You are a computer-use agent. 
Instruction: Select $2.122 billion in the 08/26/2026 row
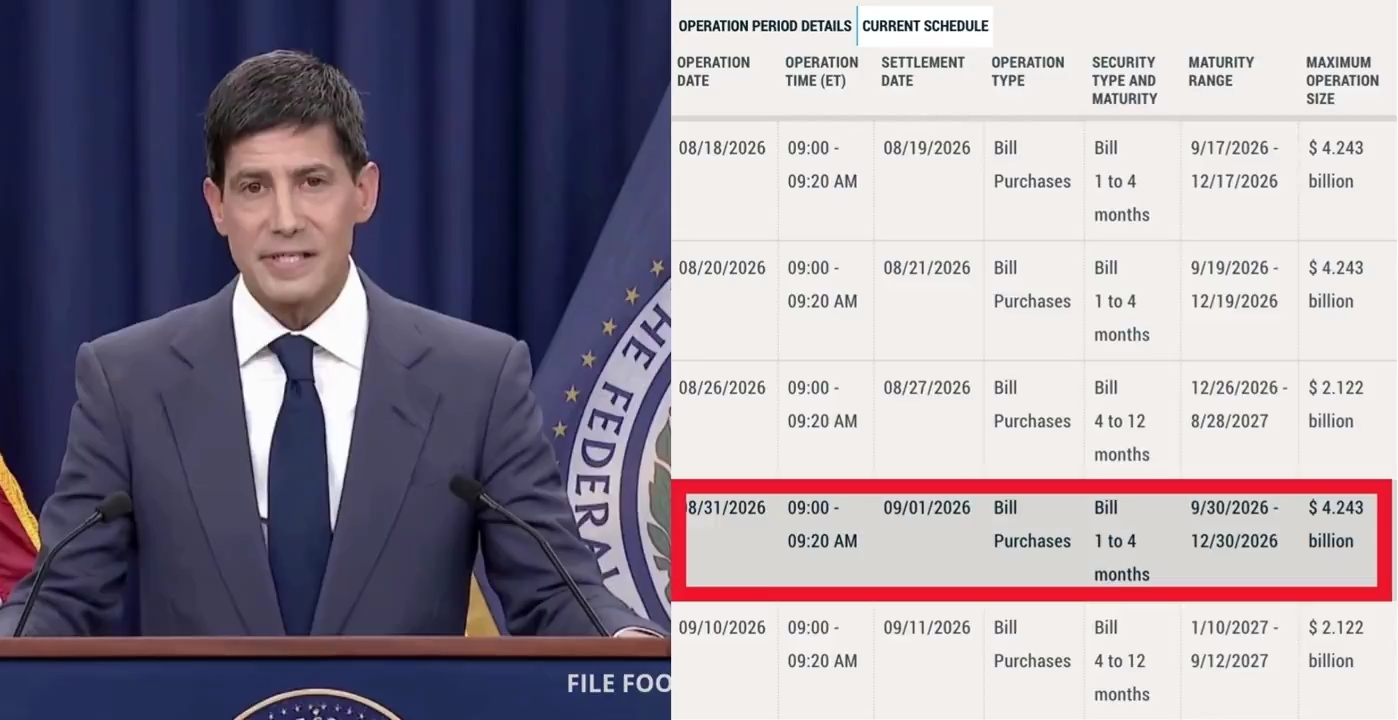pos(1336,405)
